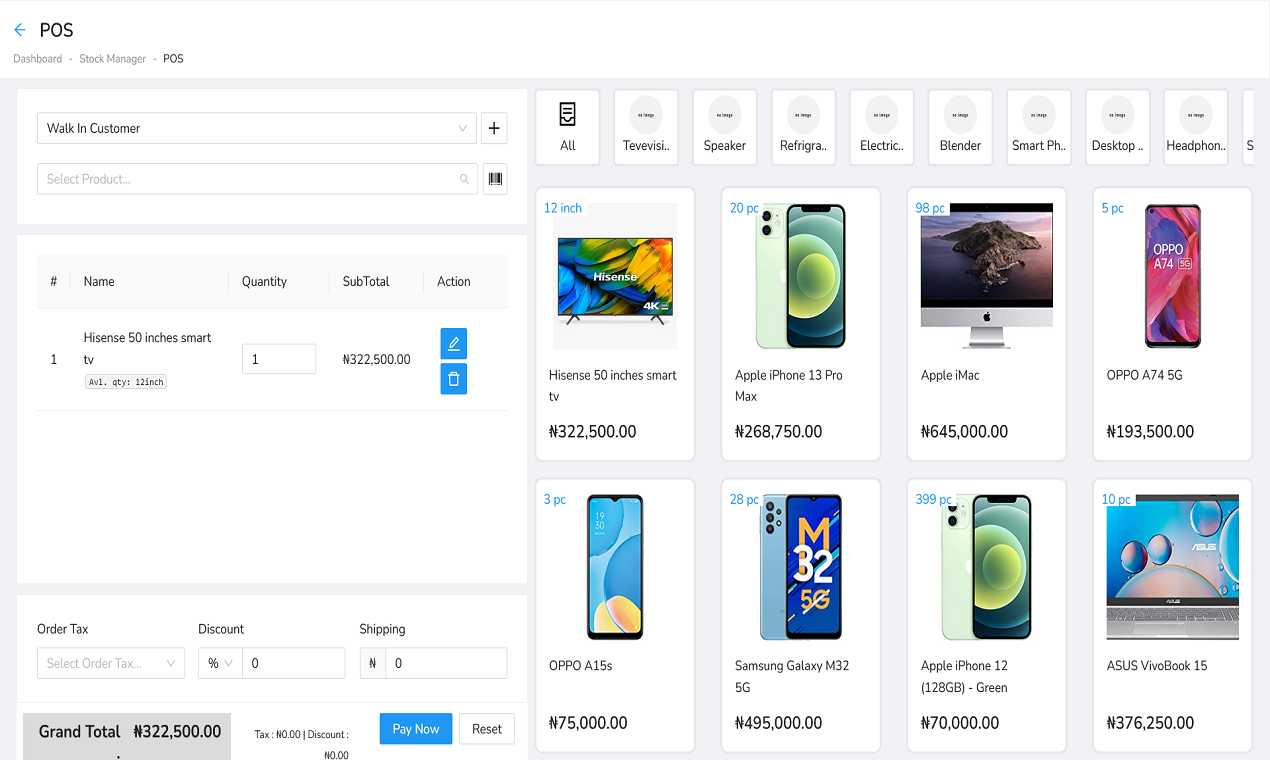The image size is (1270, 760).
Task: Filter by Tevevisi.. category
Action: pos(646,127)
